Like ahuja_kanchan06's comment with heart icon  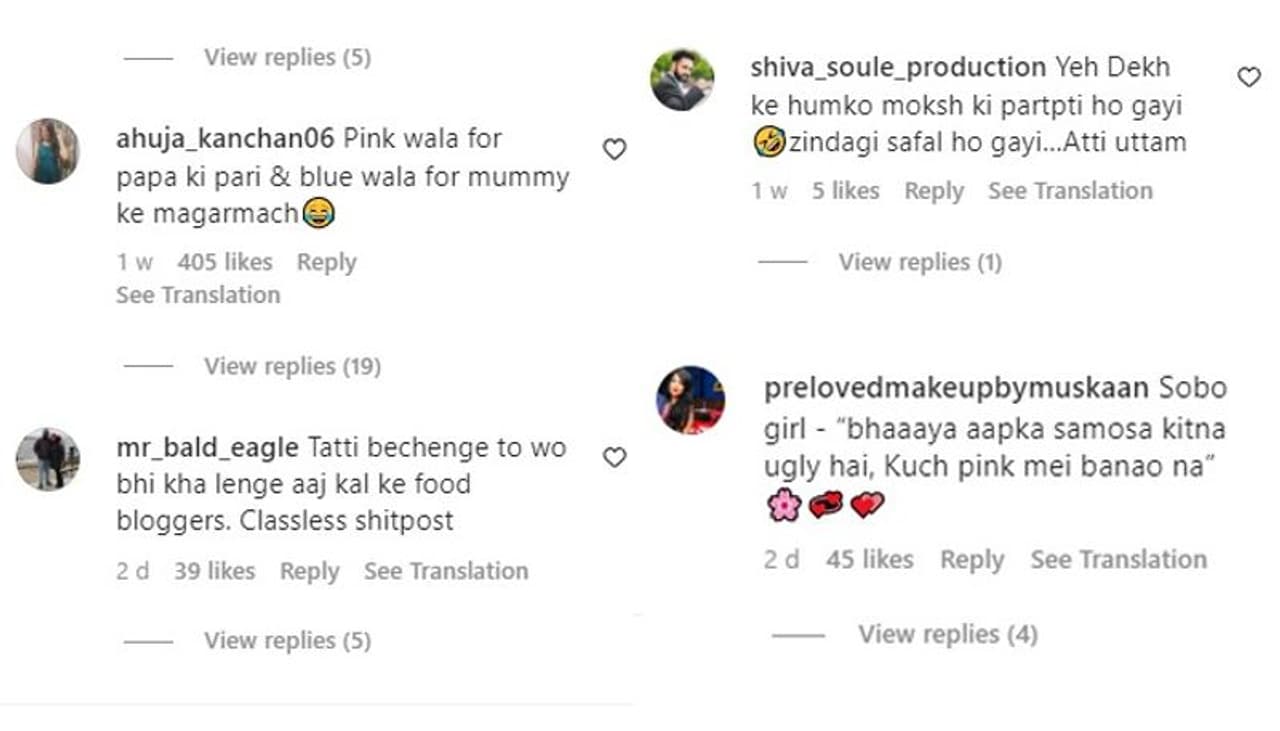pos(614,150)
